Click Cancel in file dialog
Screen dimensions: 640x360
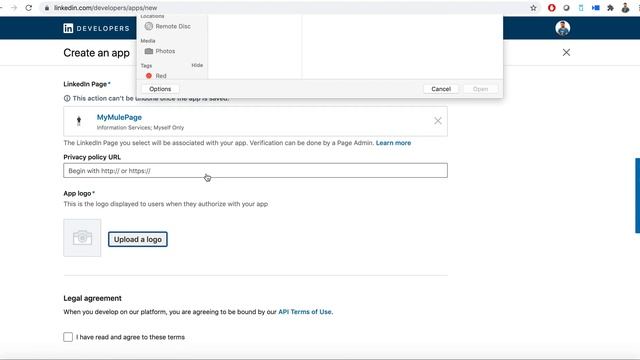pos(441,89)
